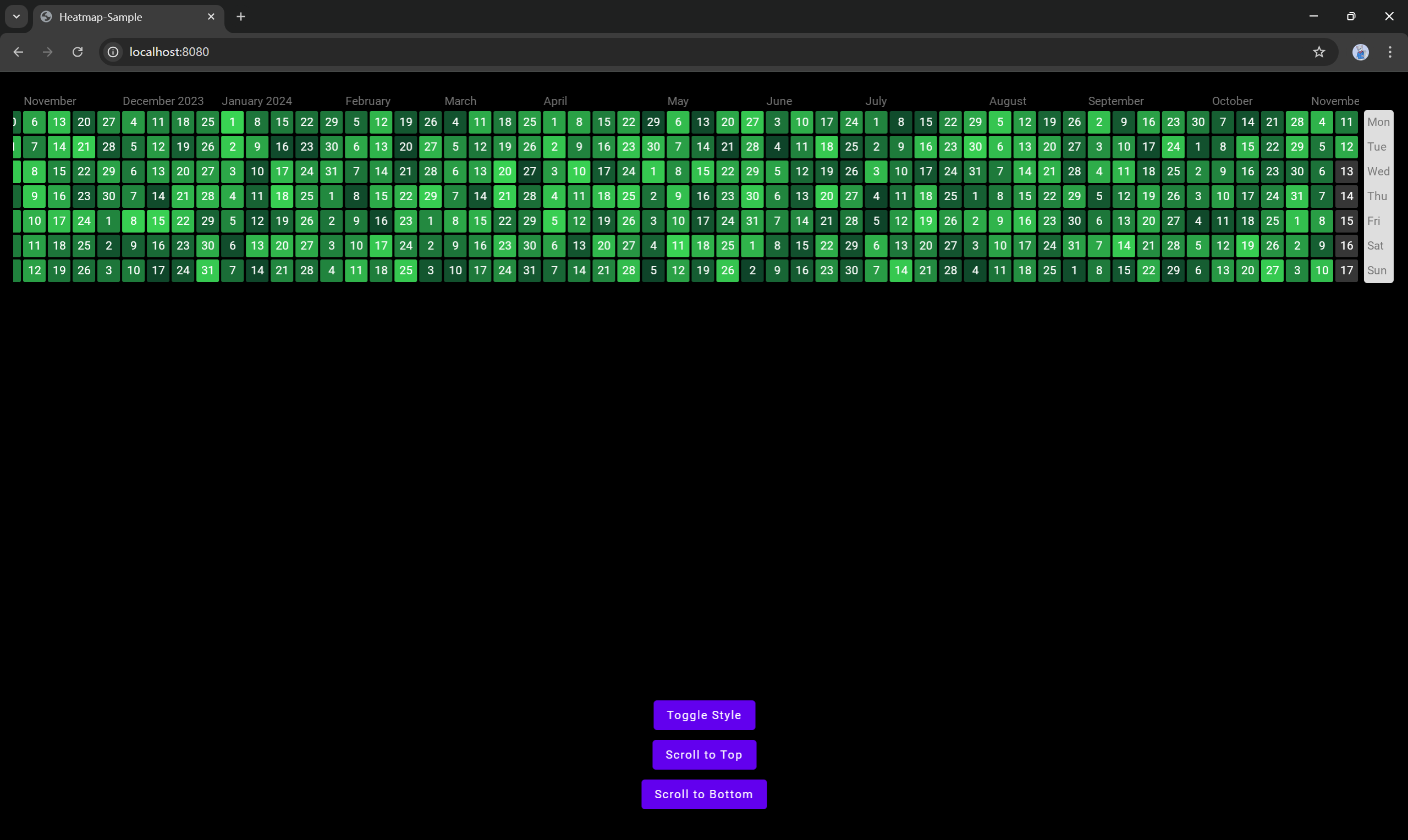The height and width of the screenshot is (840, 1408).
Task: Open new tab with plus icon
Action: (x=240, y=17)
